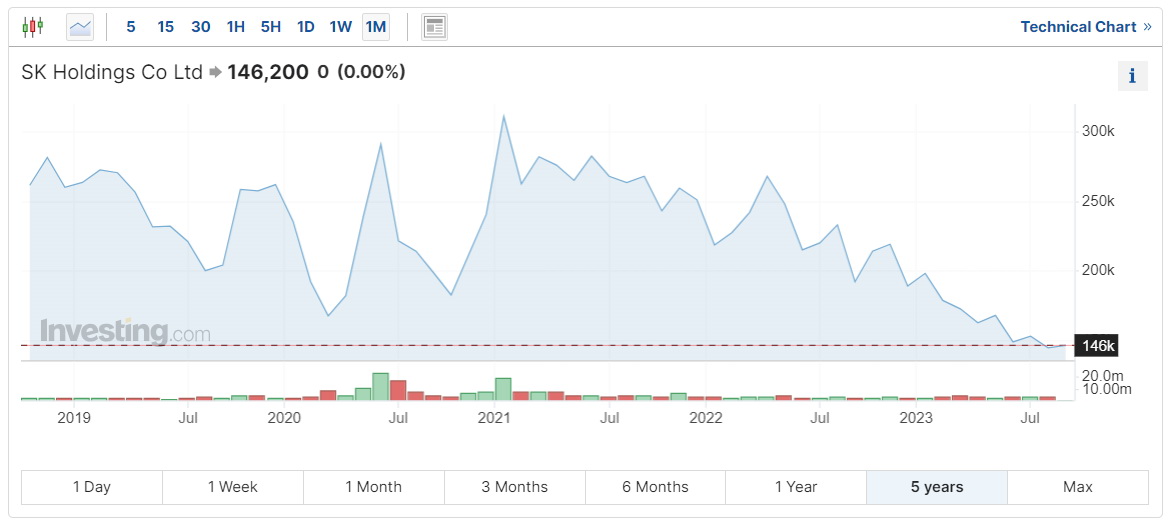Viewport: 1169px width, 528px height.
Task: Click the 146,200 price value
Action: (x=268, y=72)
